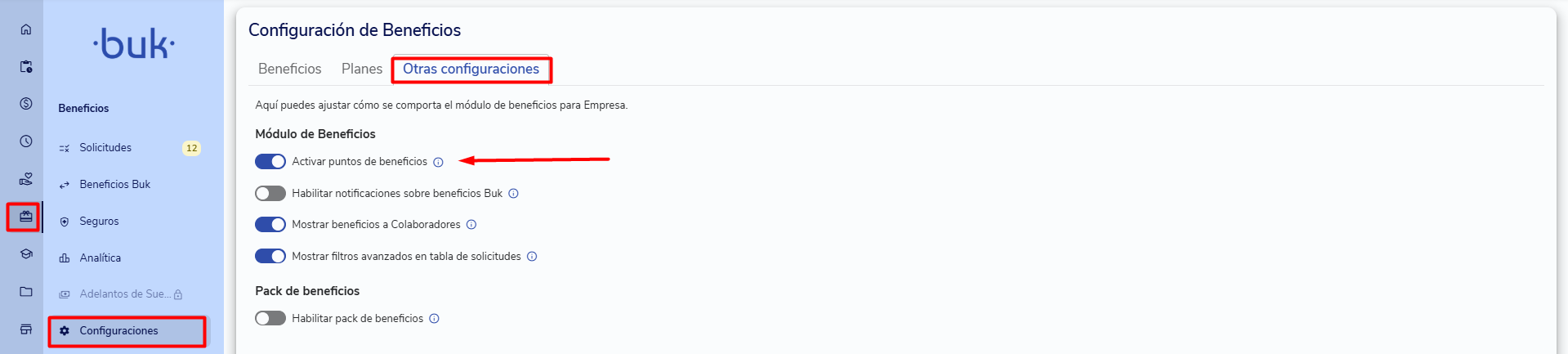Open the folder documents icon
The image size is (1568, 354).
(x=26, y=292)
